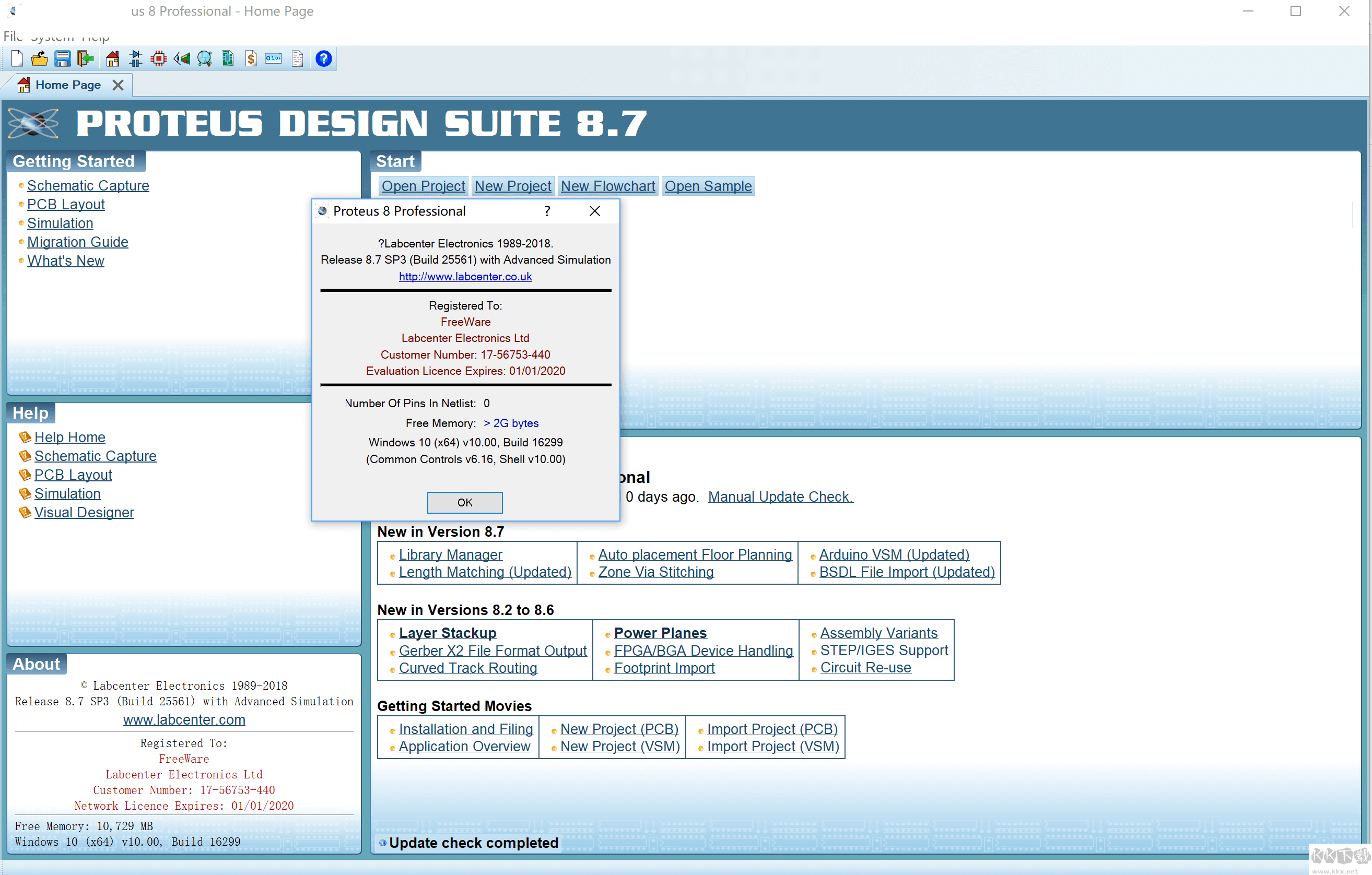
Task: Close the Home Page tab
Action: coord(118,85)
